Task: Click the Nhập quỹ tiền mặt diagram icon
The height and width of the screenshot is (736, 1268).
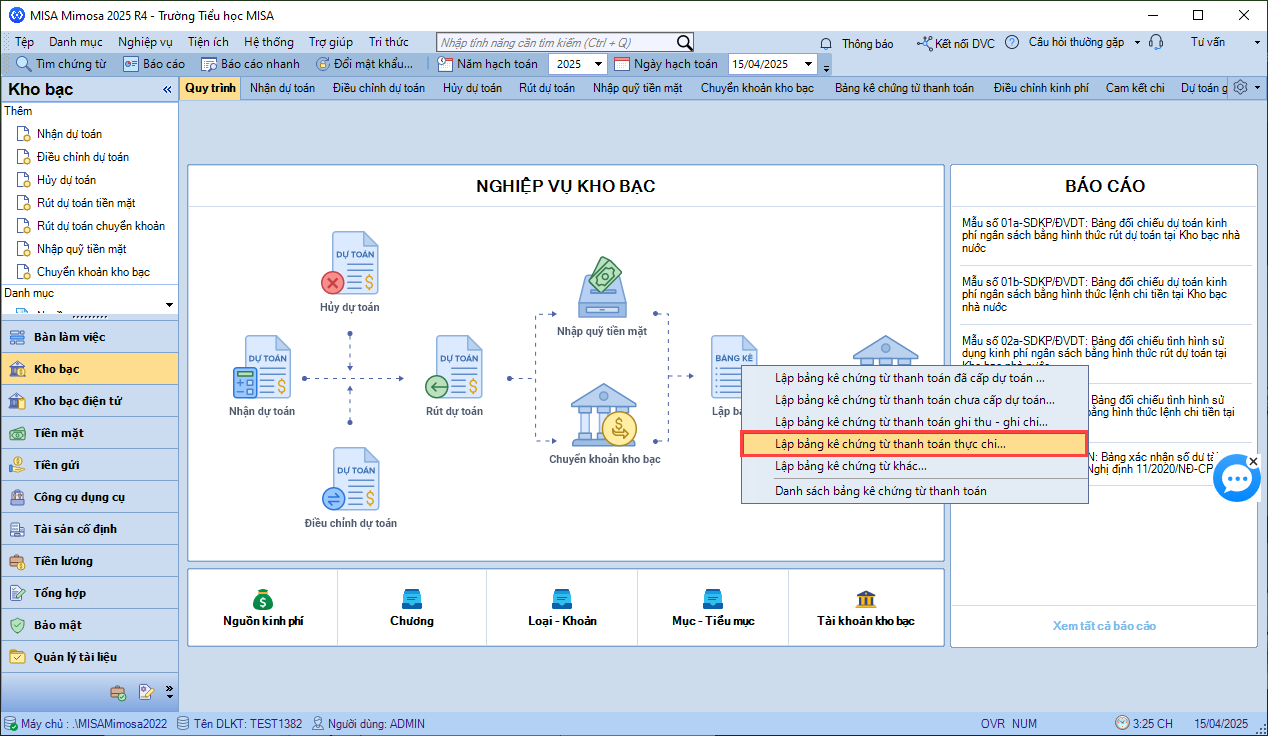Action: coord(602,287)
